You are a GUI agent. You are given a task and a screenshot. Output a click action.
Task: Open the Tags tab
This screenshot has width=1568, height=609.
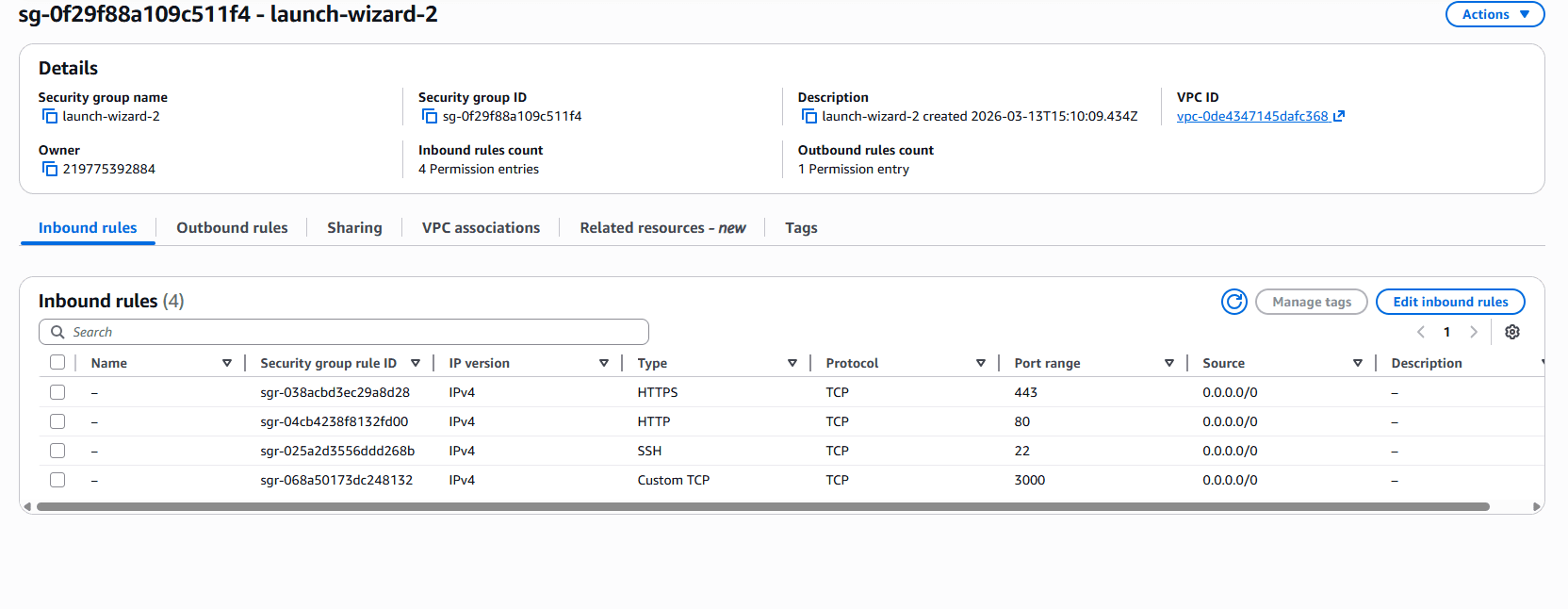(x=801, y=228)
